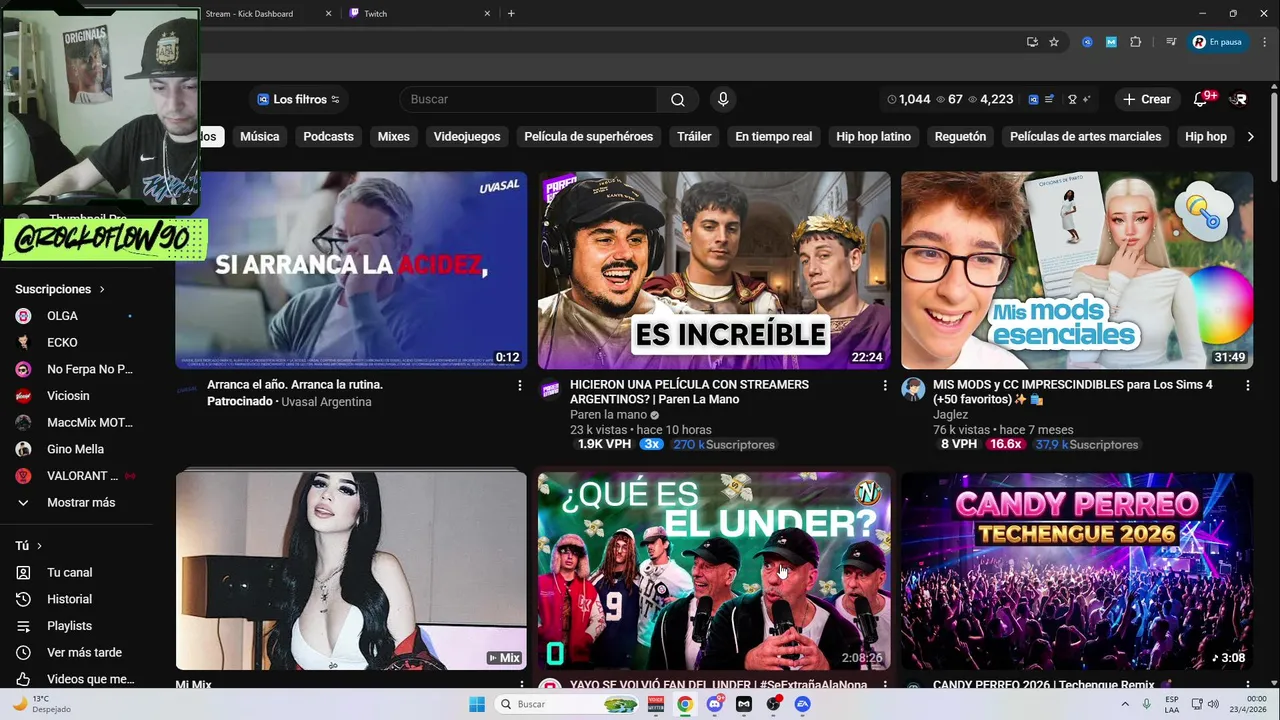The image size is (1280, 720).
Task: Click the Crear button
Action: tap(1146, 99)
